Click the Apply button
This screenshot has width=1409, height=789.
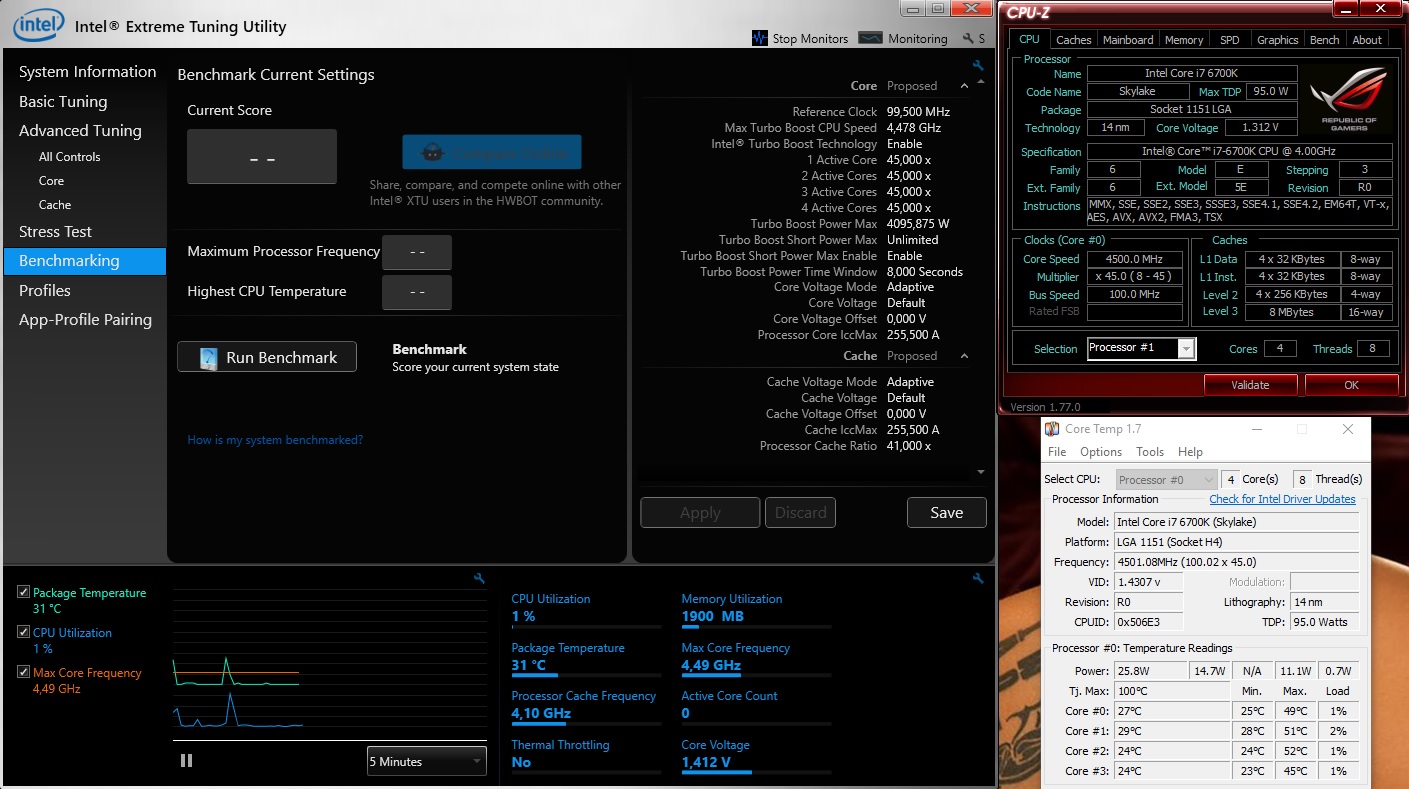coord(700,512)
